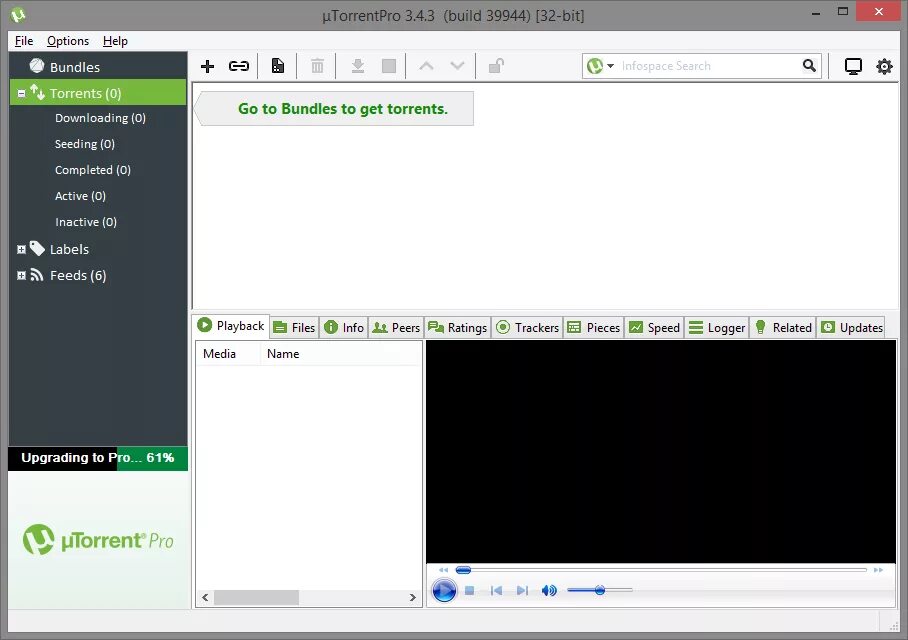Open the remote/devices monitor icon
This screenshot has height=640, width=908.
coord(853,67)
